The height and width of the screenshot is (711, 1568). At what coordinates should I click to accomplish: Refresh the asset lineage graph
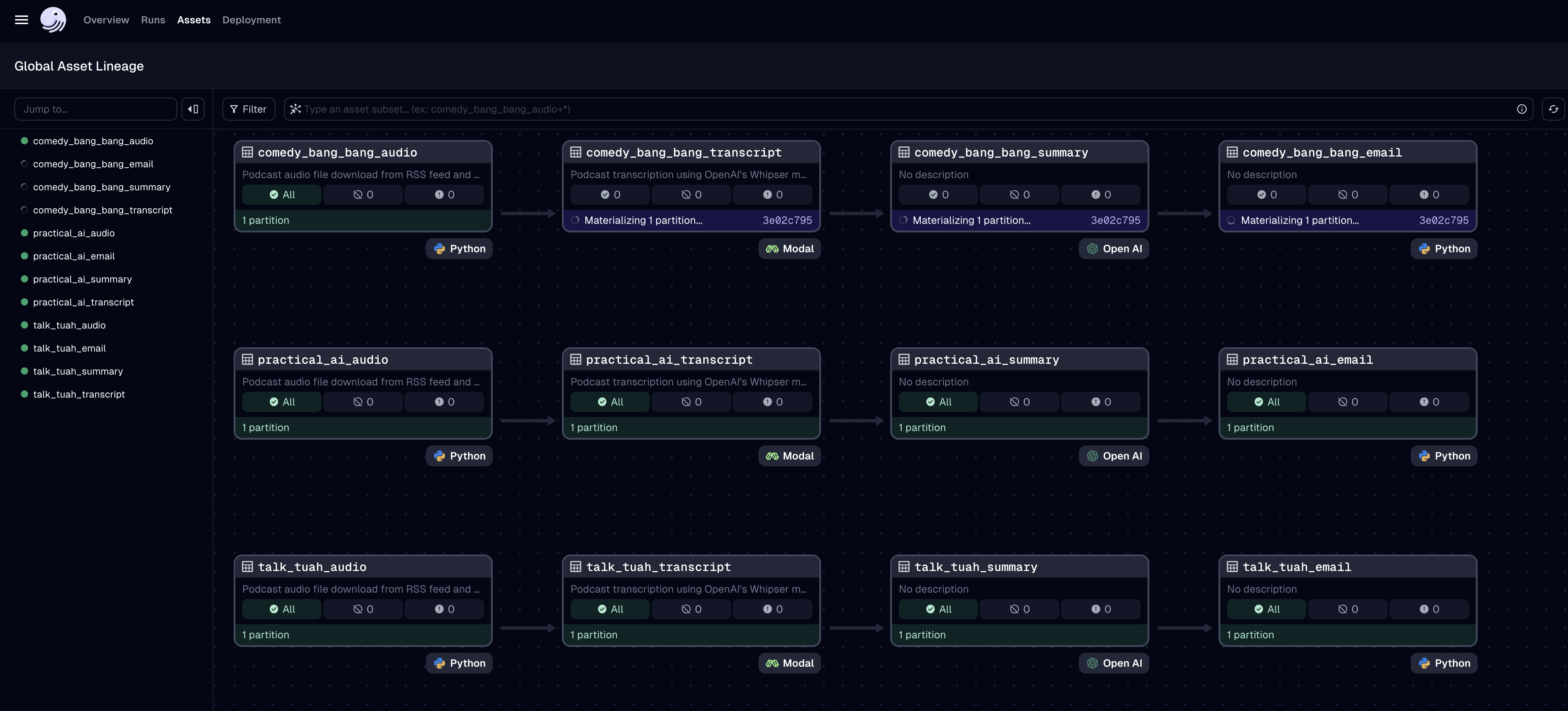1553,109
